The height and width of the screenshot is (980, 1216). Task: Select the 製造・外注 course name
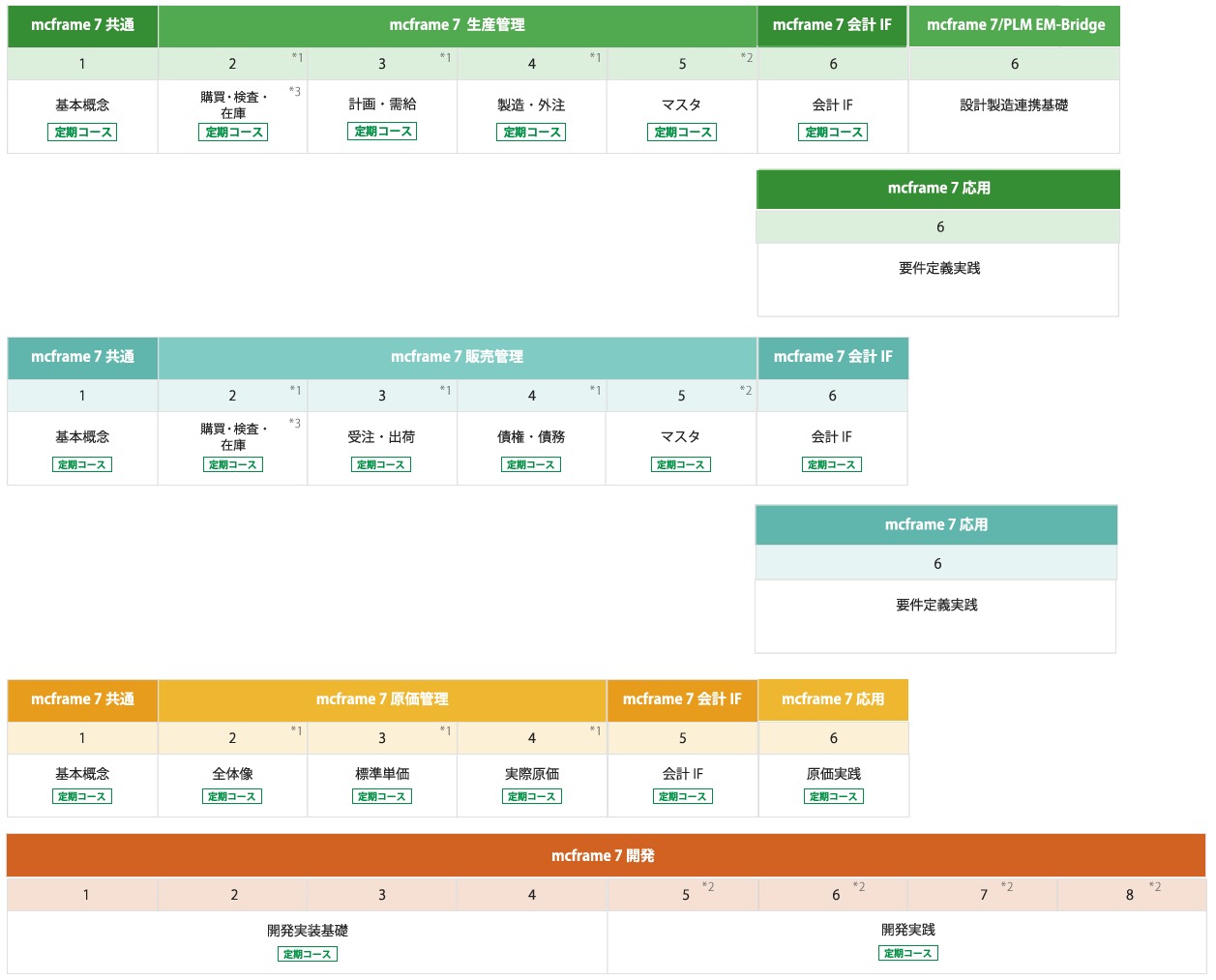[531, 105]
